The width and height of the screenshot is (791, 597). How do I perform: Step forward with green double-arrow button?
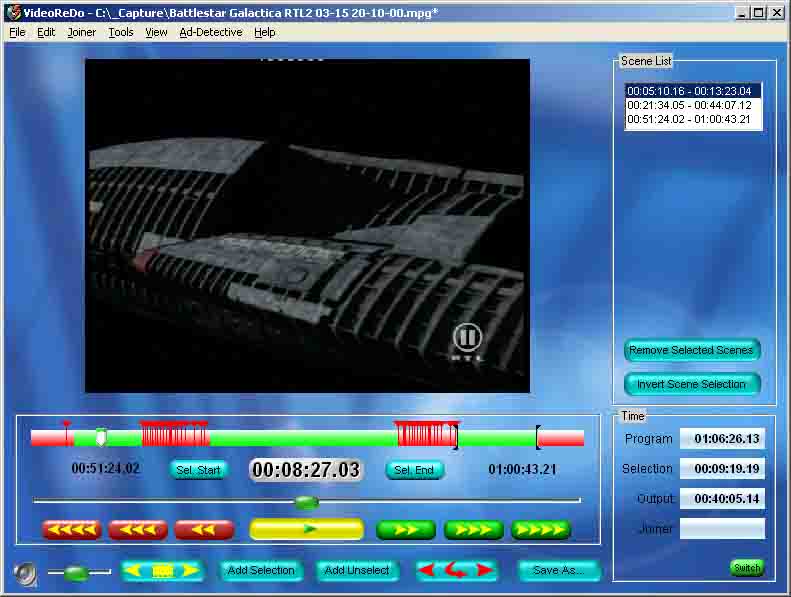(405, 530)
